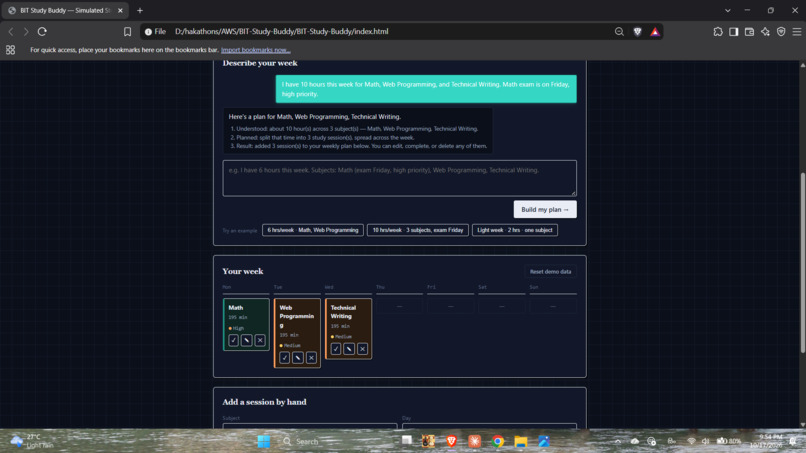This screenshot has width=806, height=453.
Task: Click the Build my plan button
Action: [x=545, y=209]
